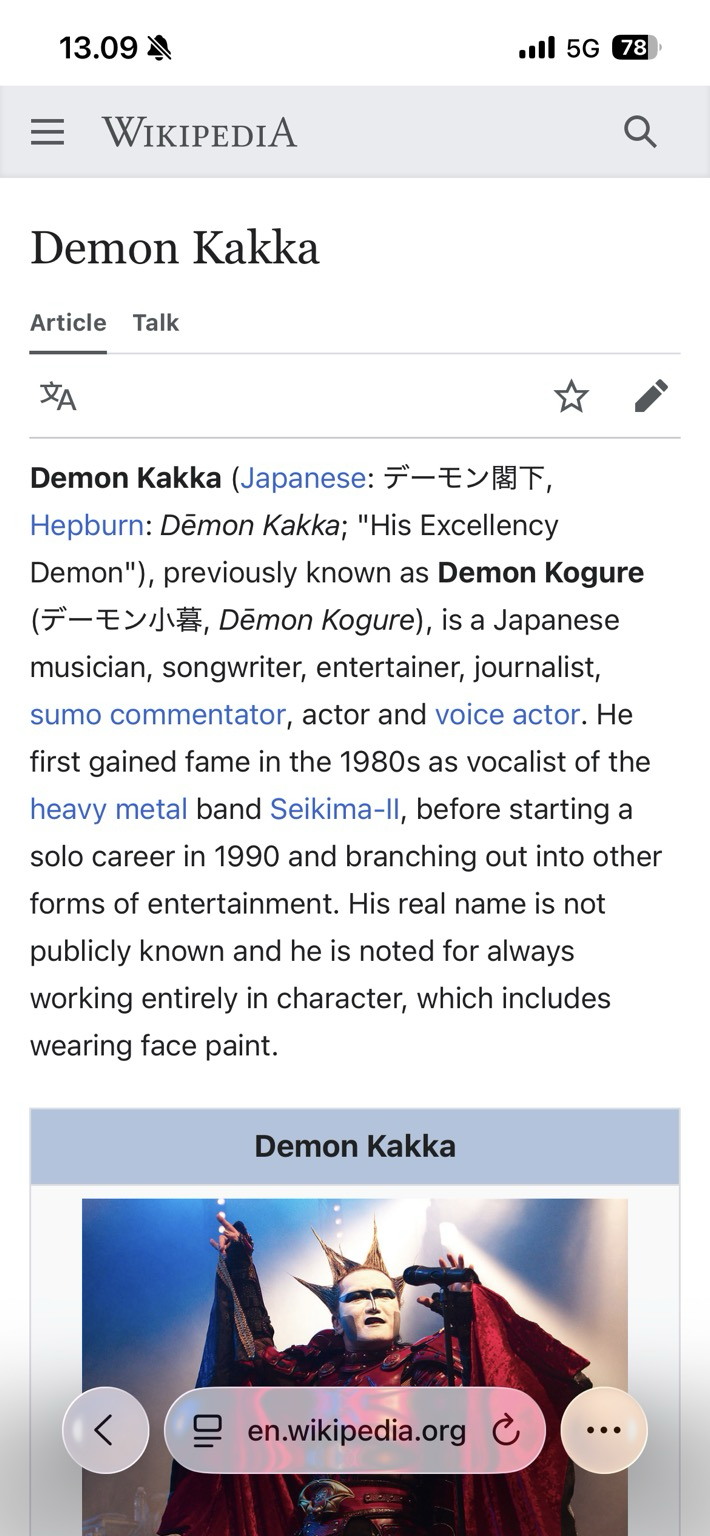Select the Article tab
710x1536 pixels.
tap(68, 322)
